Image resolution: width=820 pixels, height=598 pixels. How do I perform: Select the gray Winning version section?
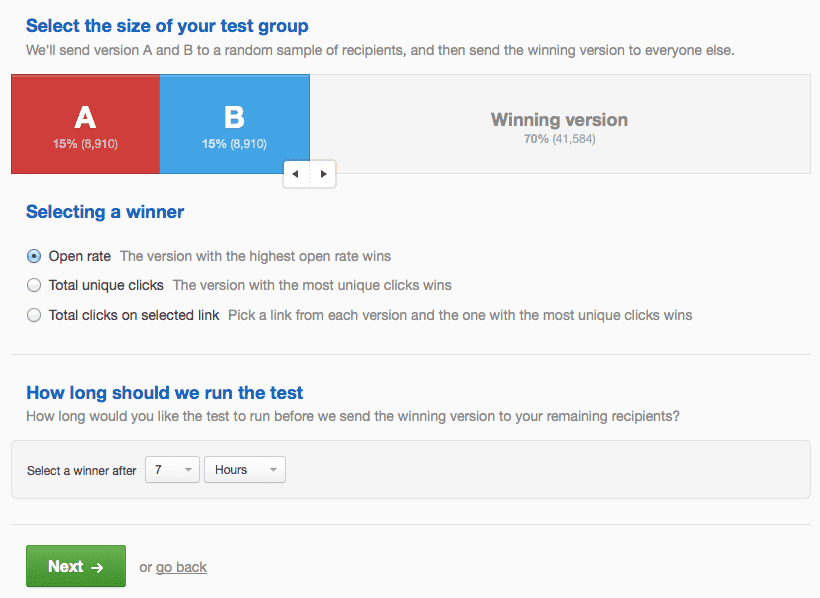[x=558, y=122]
